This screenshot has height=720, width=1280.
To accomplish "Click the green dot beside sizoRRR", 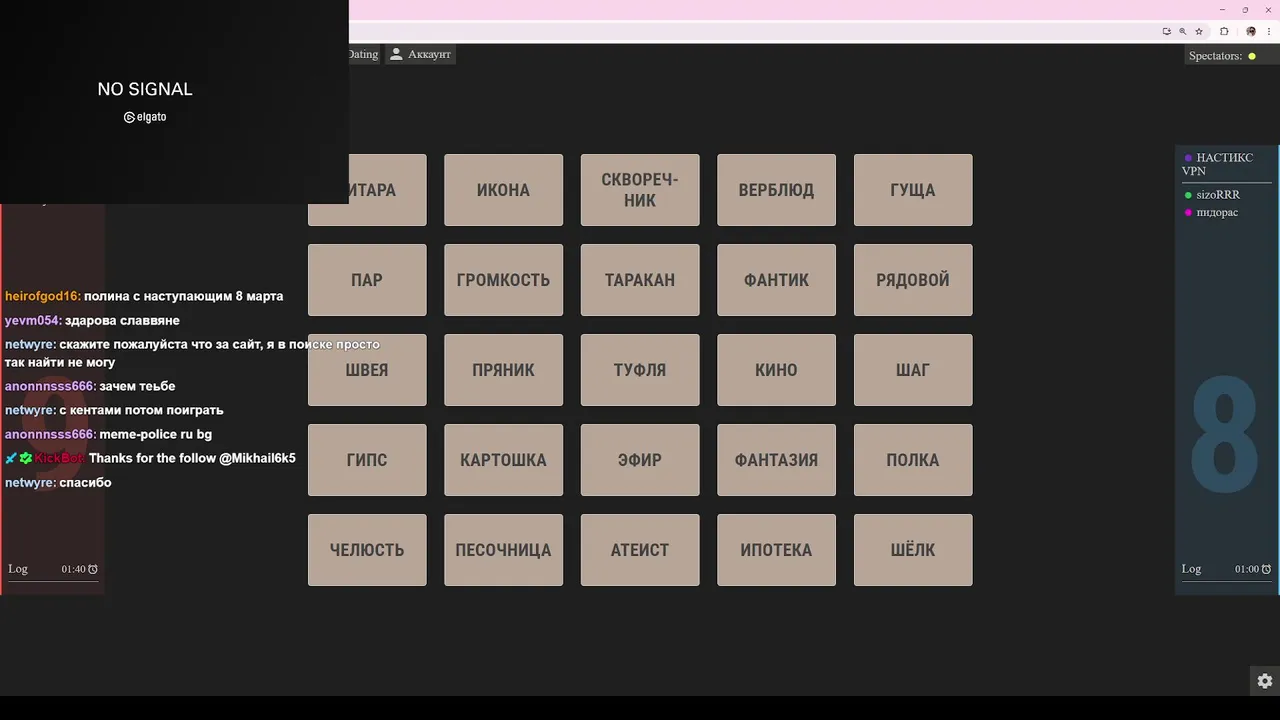I will click(1188, 195).
